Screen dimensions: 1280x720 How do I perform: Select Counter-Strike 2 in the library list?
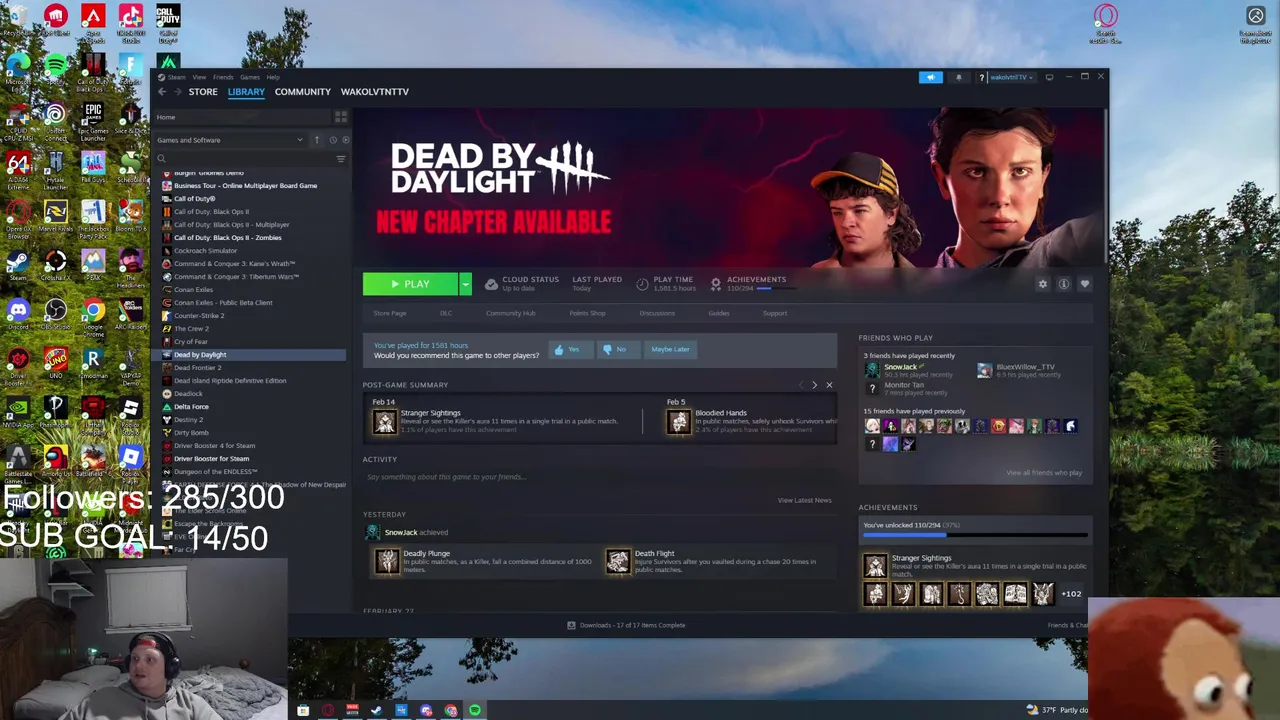click(199, 315)
